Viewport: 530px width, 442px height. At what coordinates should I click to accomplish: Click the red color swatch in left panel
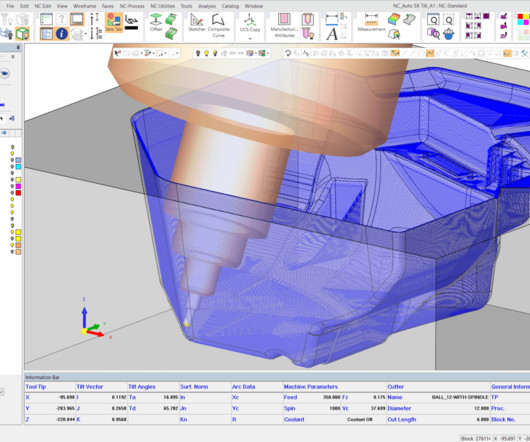18,193
